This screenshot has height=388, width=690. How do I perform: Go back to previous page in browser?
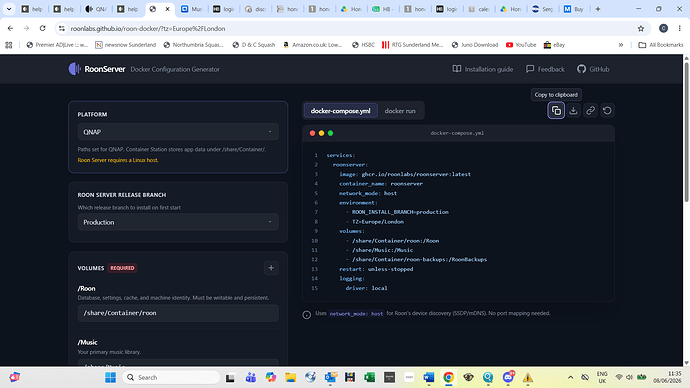(x=11, y=29)
